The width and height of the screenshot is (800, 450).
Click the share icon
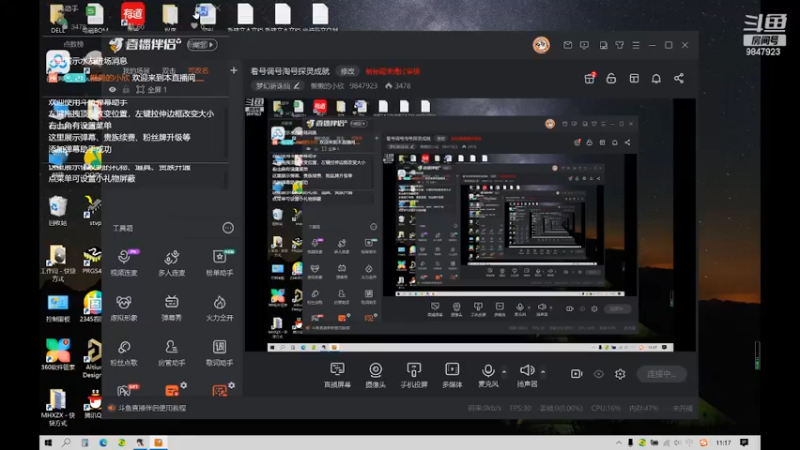coord(679,78)
